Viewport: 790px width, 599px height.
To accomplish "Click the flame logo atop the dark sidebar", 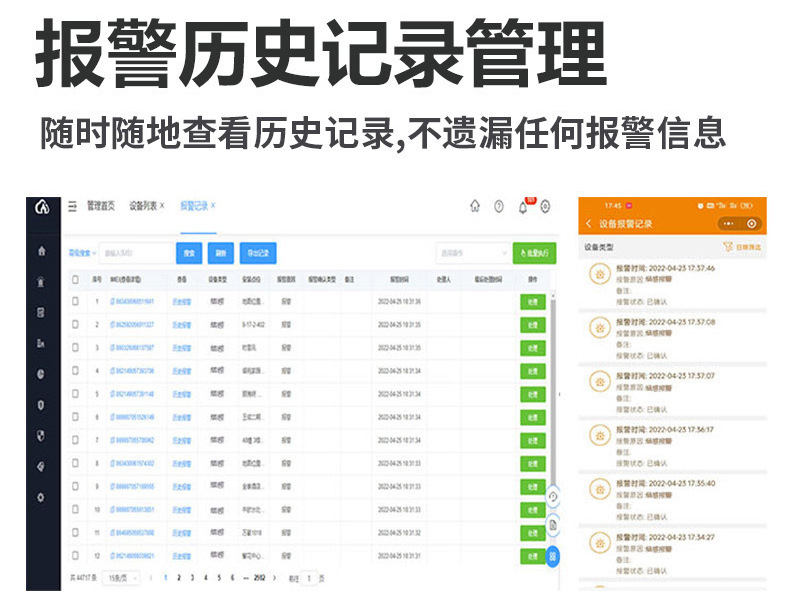I will click(x=42, y=206).
